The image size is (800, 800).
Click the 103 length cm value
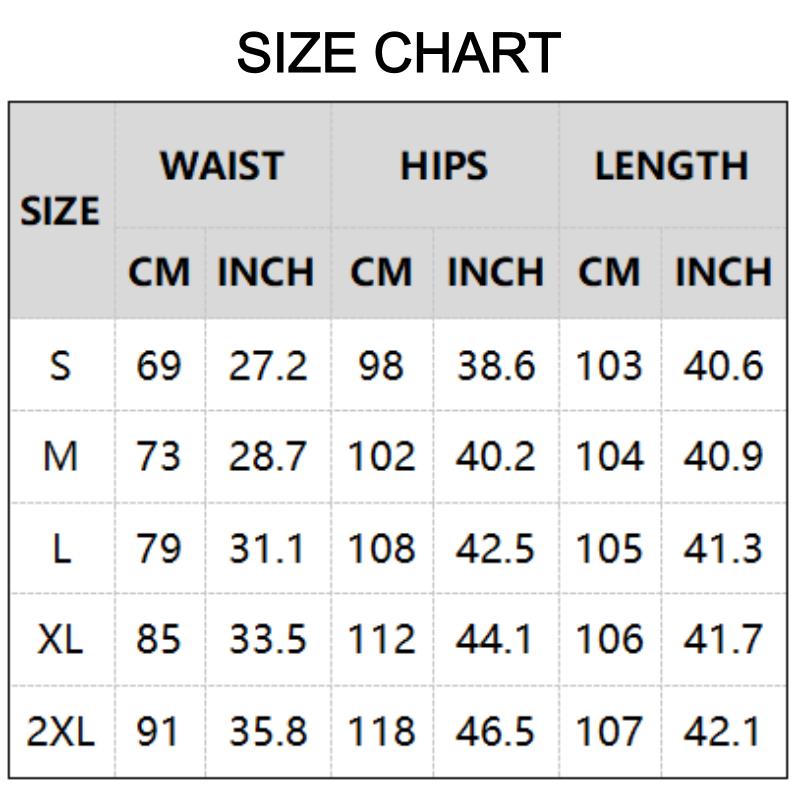tap(609, 366)
